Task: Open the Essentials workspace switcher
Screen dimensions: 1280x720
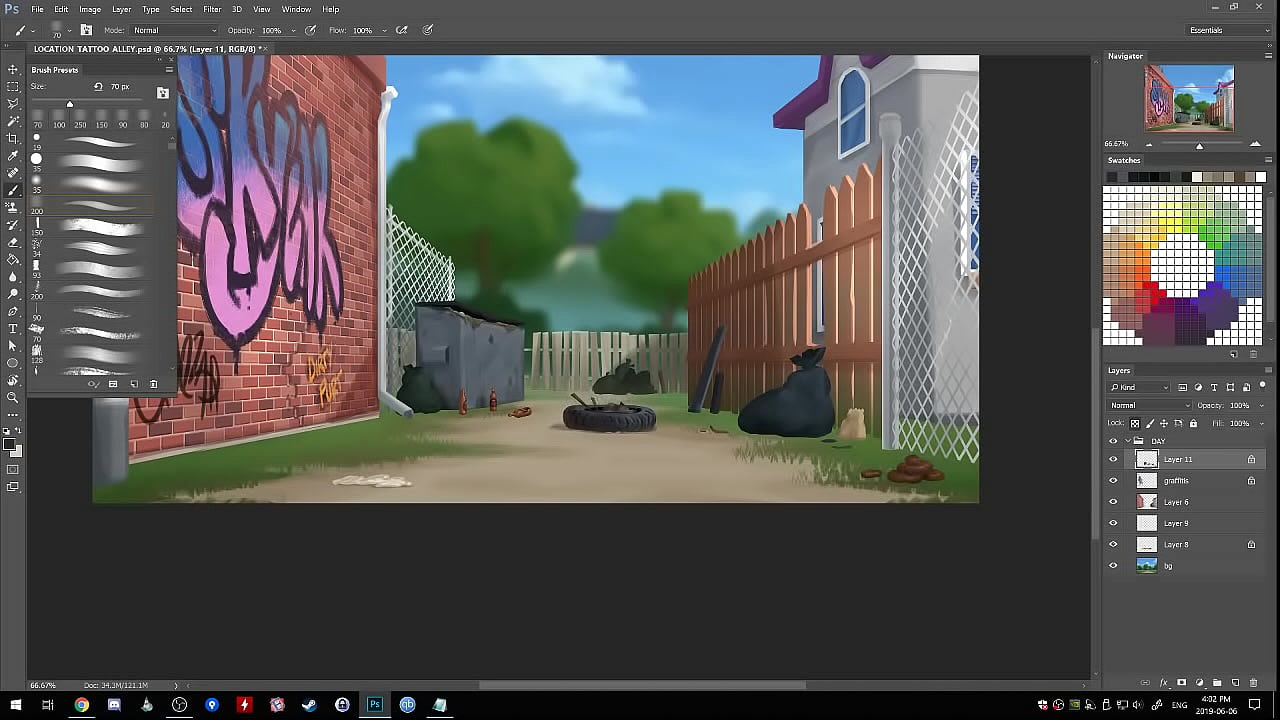Action: click(x=1226, y=30)
